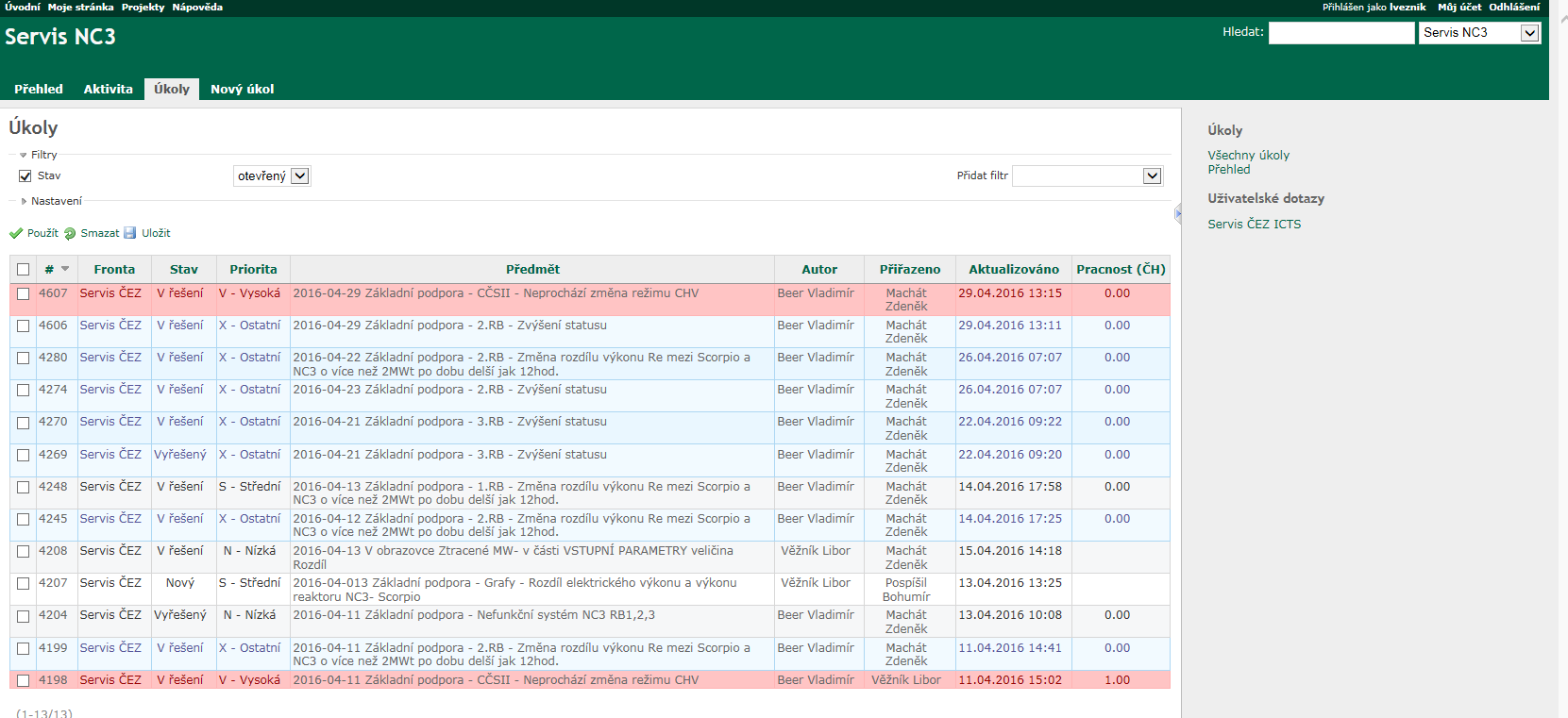Open subject 'Nefunkční systém NC3 RB1,2,3'

pyautogui.click(x=474, y=615)
